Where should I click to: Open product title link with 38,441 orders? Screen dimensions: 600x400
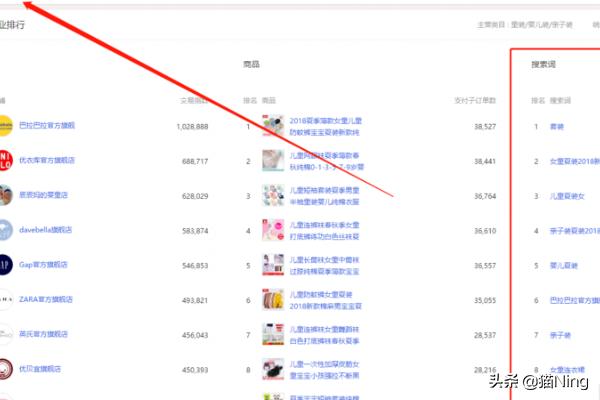click(327, 161)
